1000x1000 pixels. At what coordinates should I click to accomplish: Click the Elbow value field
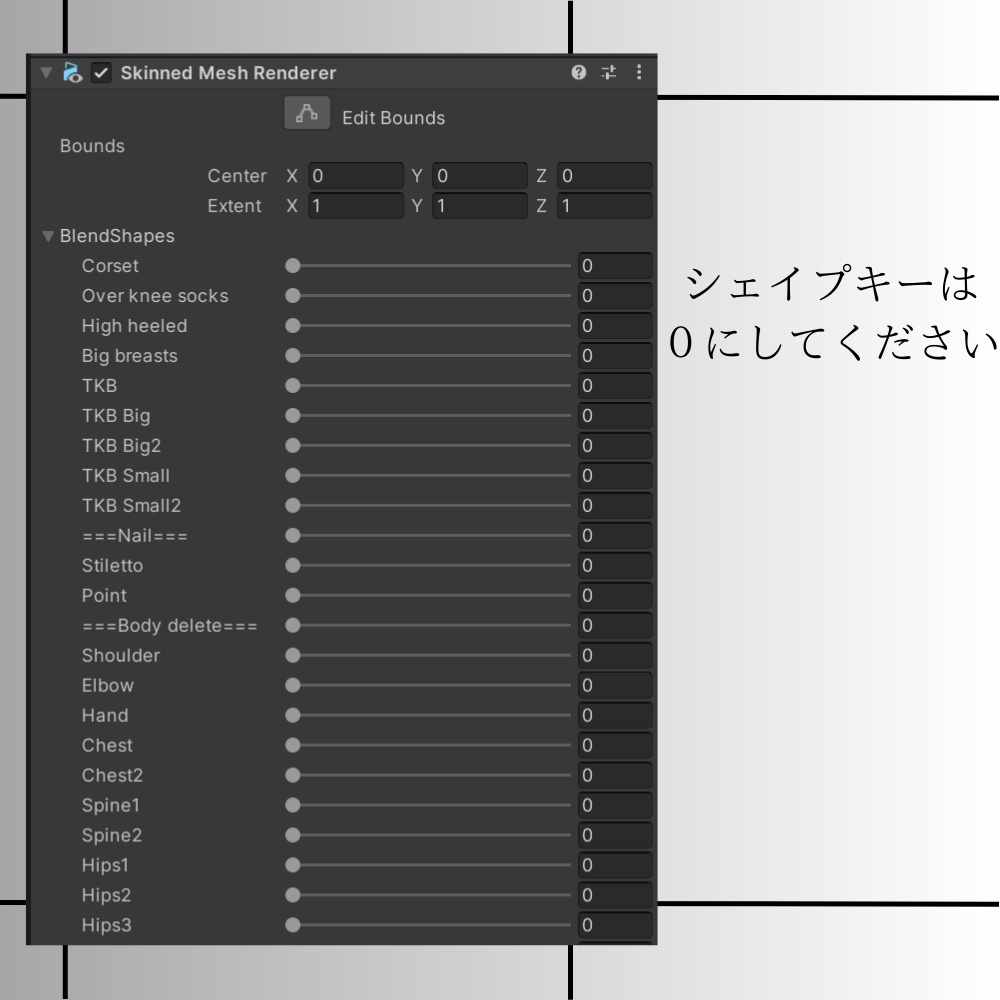[615, 686]
